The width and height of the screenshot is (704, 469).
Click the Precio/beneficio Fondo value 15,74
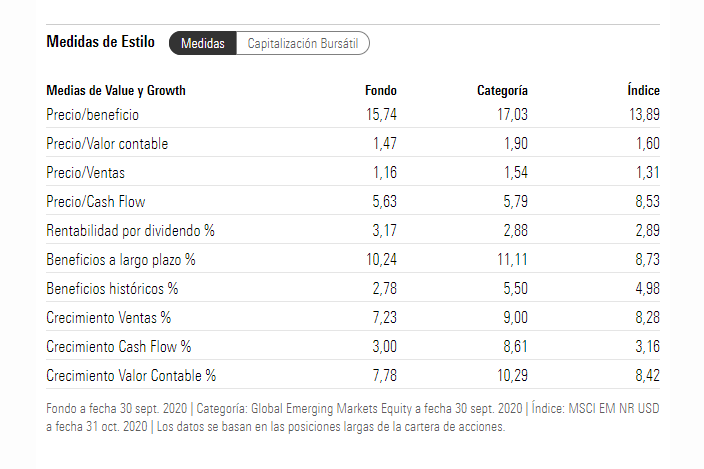pos(382,115)
